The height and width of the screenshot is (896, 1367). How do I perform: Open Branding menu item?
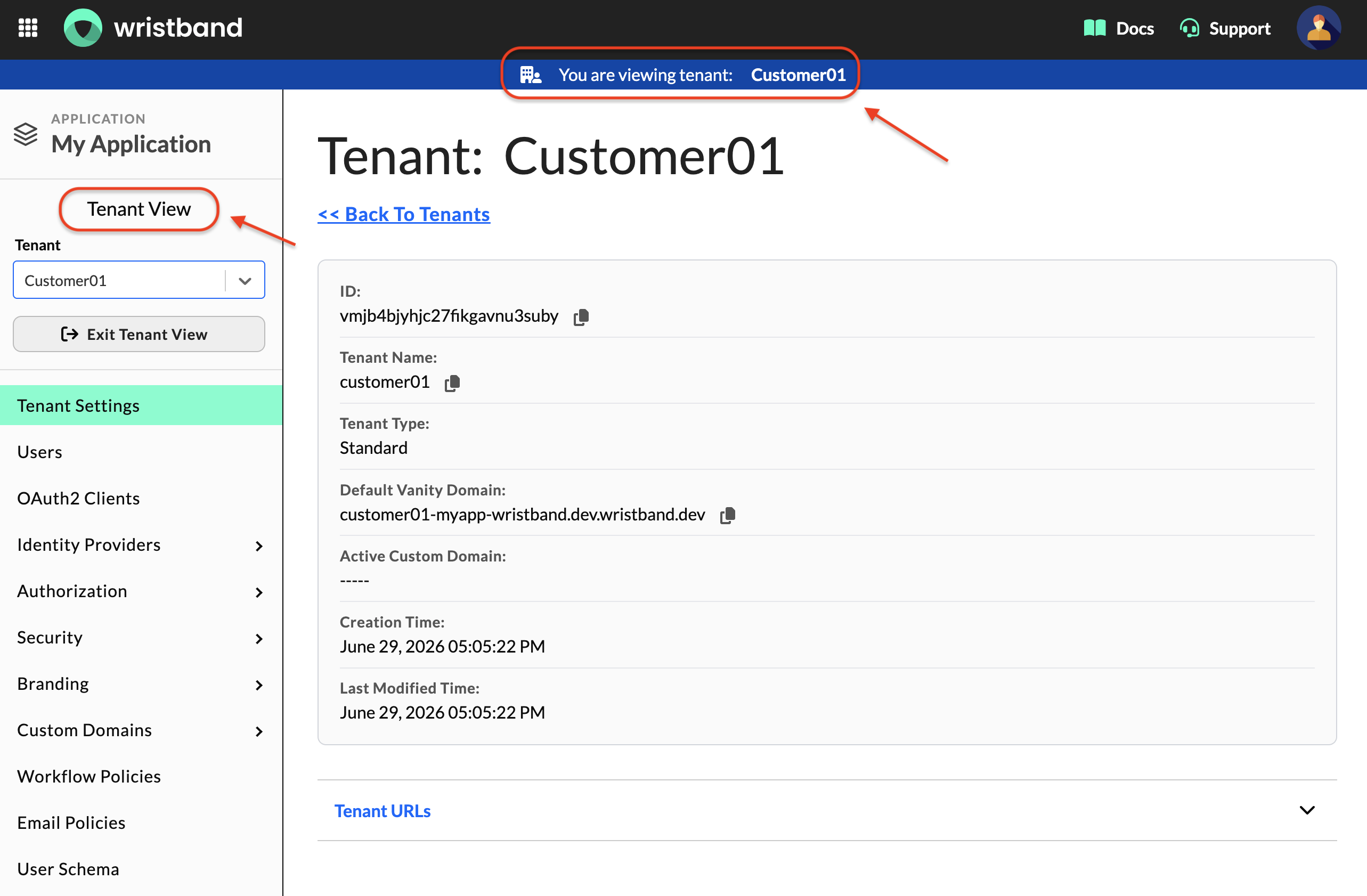point(141,683)
